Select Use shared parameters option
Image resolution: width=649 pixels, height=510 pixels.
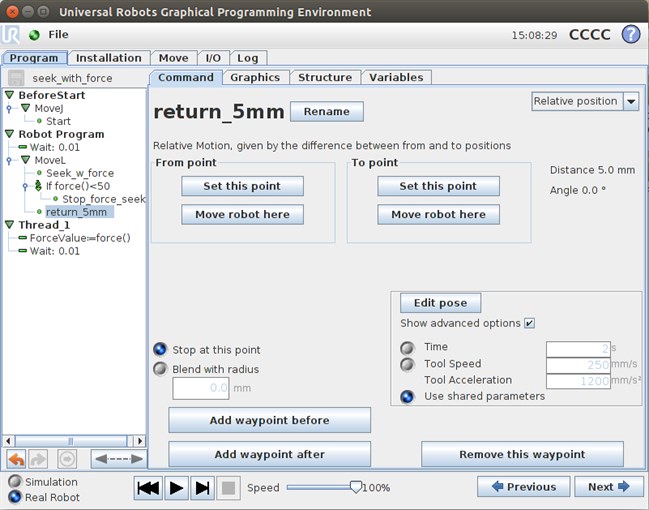(x=407, y=397)
